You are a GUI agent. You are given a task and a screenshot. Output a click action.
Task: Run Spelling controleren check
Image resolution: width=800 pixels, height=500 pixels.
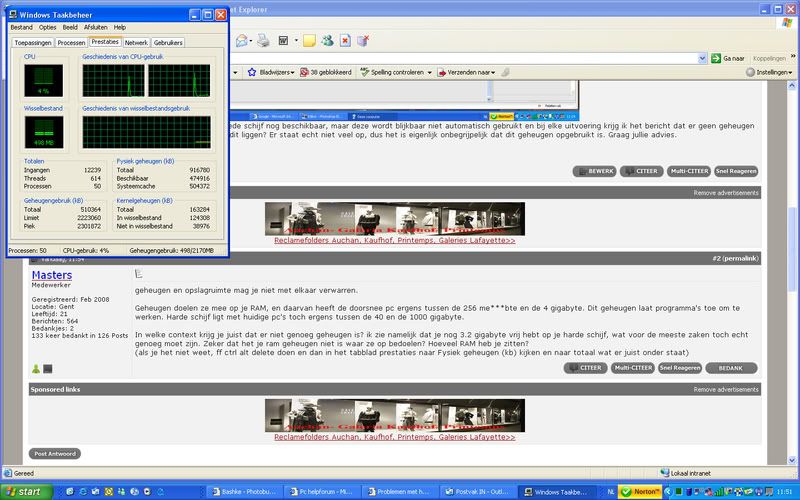pos(391,72)
